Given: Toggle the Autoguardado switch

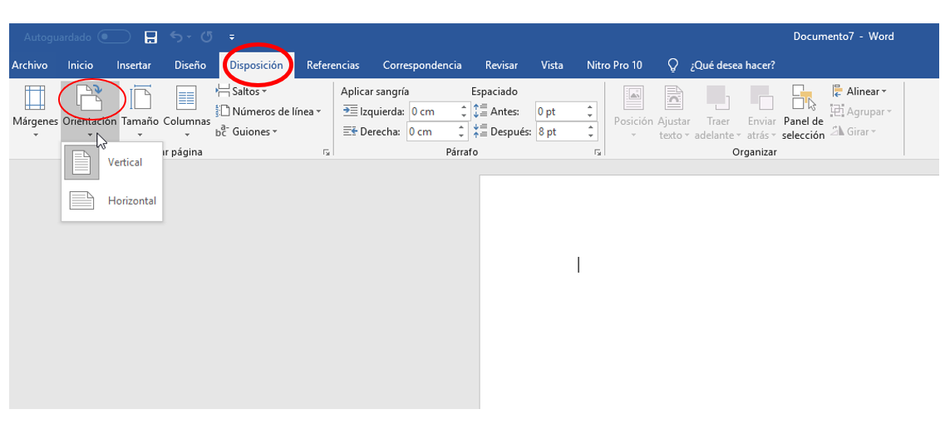Looking at the screenshot, I should click(x=114, y=37).
